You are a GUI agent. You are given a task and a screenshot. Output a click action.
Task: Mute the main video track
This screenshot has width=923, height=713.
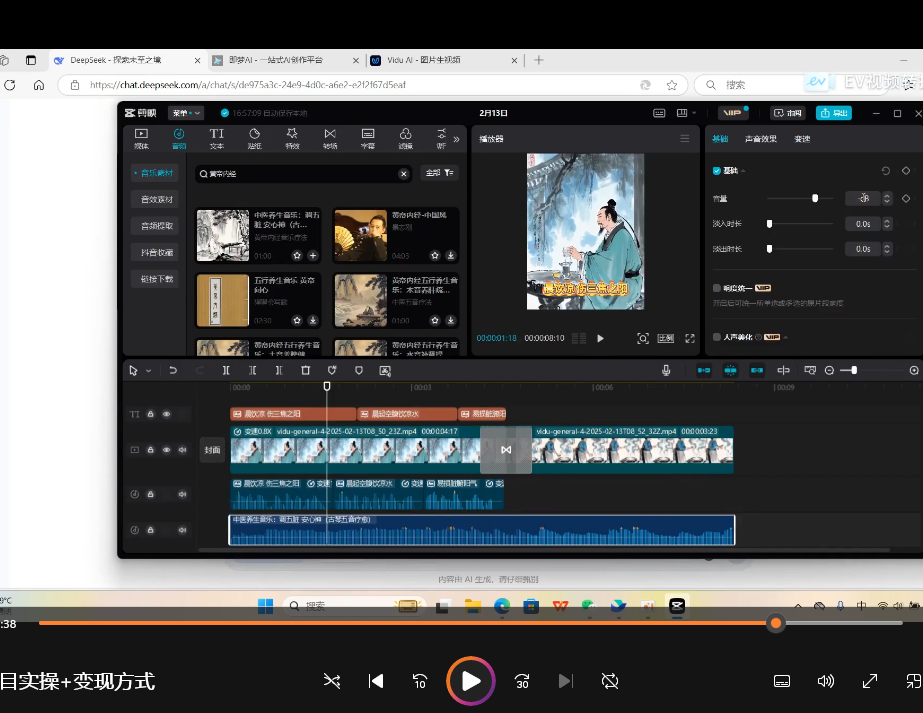182,450
